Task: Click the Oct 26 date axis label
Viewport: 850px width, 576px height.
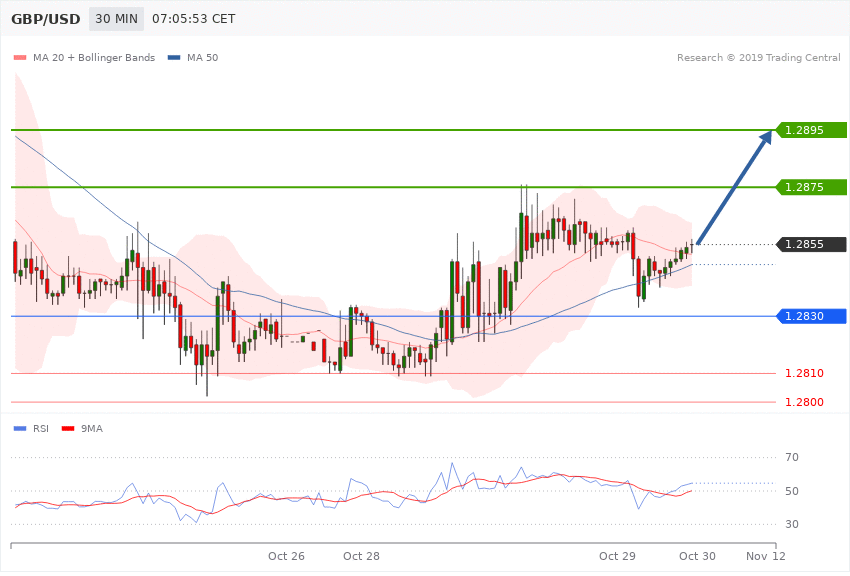Action: [x=286, y=556]
